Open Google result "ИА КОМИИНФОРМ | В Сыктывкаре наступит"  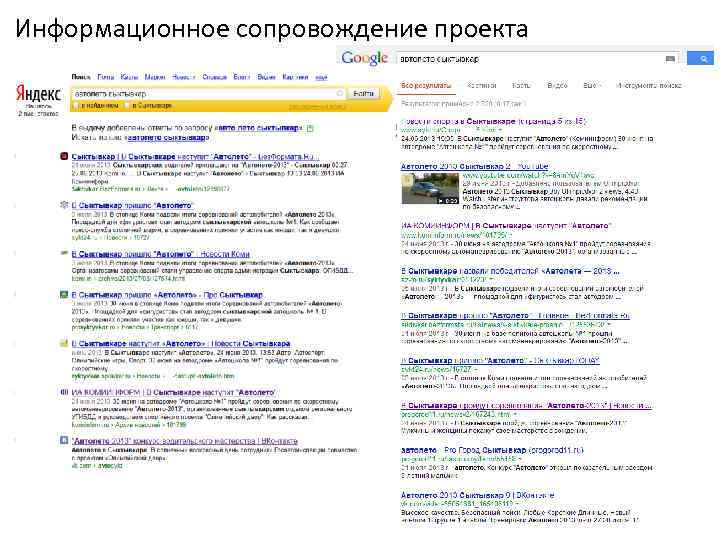pos(506,225)
